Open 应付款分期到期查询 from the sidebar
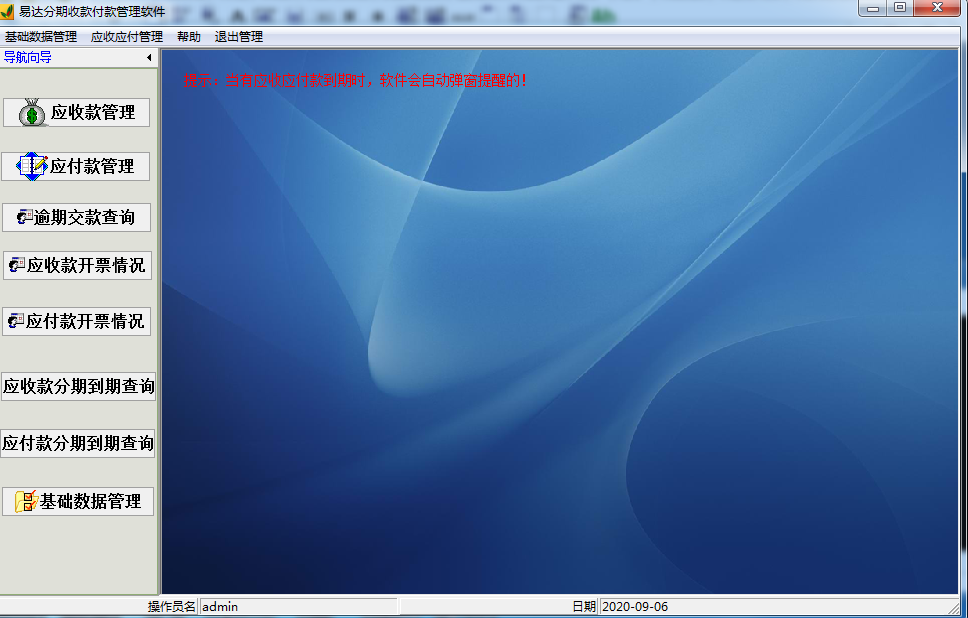The height and width of the screenshot is (618, 968). (78, 443)
